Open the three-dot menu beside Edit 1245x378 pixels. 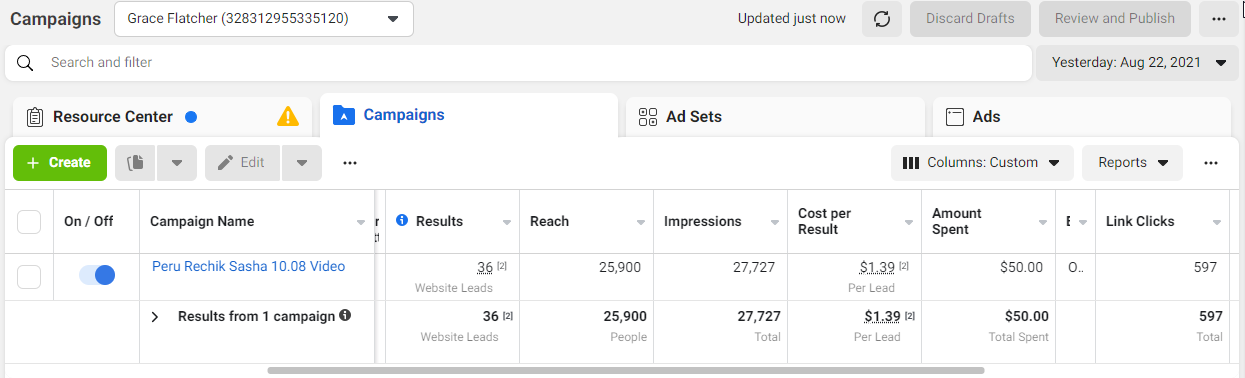(x=350, y=163)
